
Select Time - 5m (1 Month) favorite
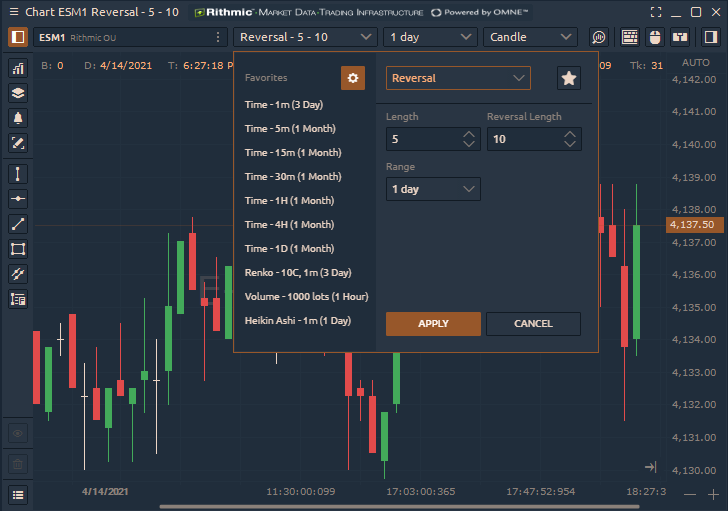pyautogui.click(x=290, y=128)
